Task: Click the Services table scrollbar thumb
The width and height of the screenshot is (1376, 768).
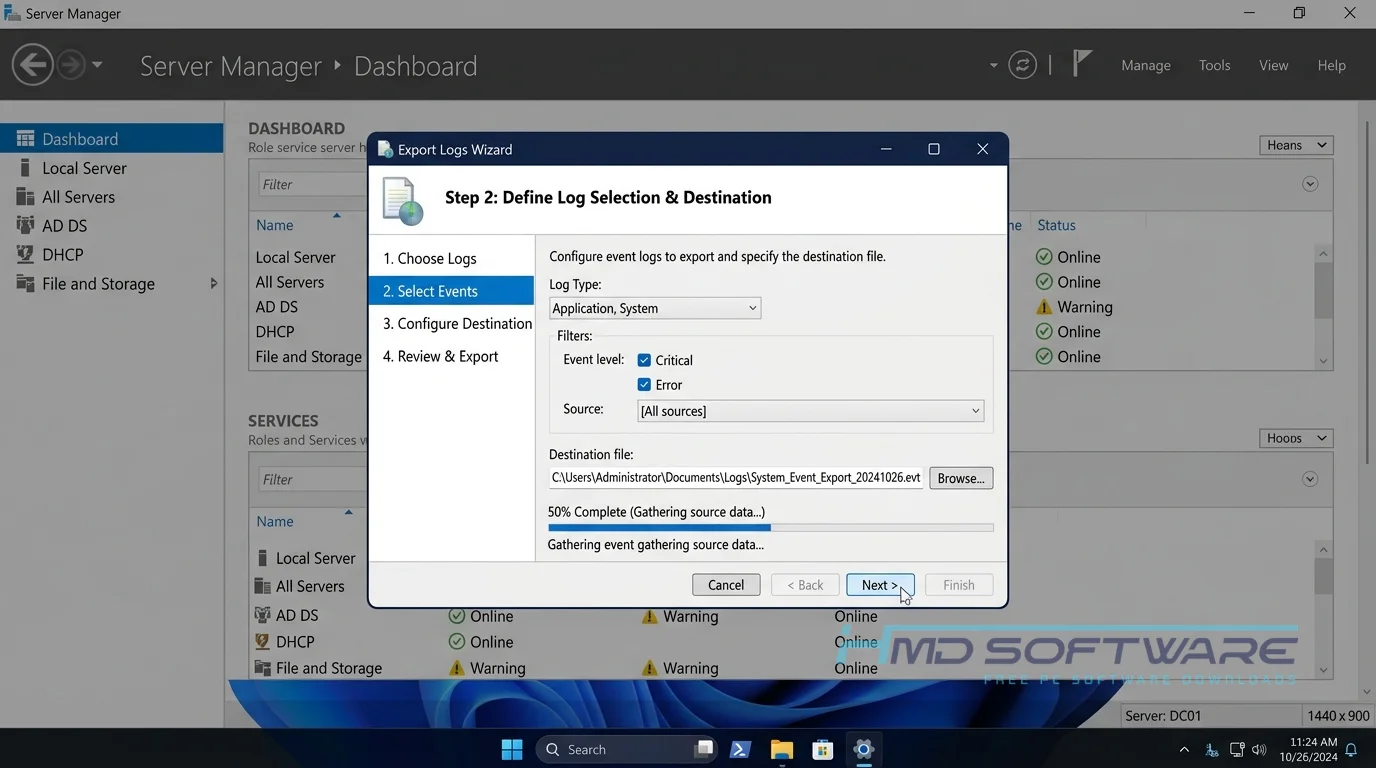Action: click(x=1323, y=577)
